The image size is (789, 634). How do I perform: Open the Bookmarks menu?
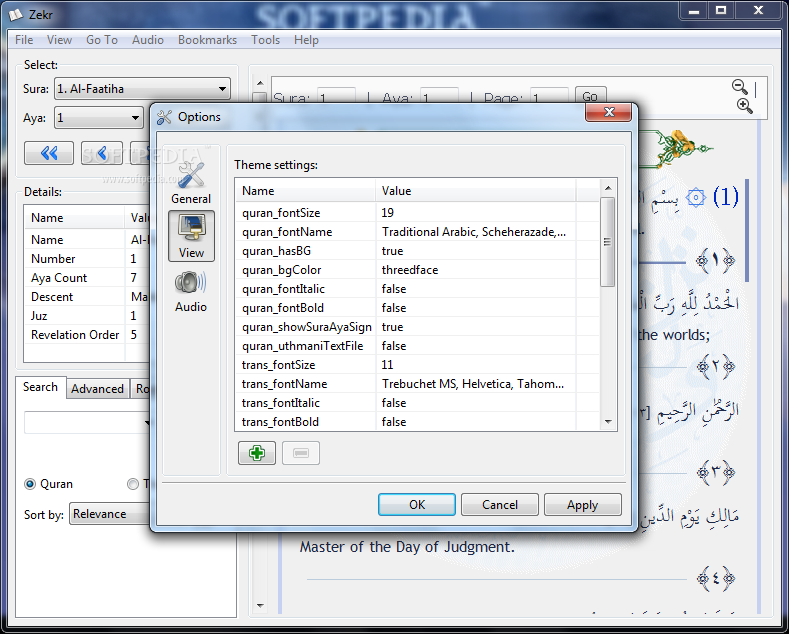tap(207, 40)
